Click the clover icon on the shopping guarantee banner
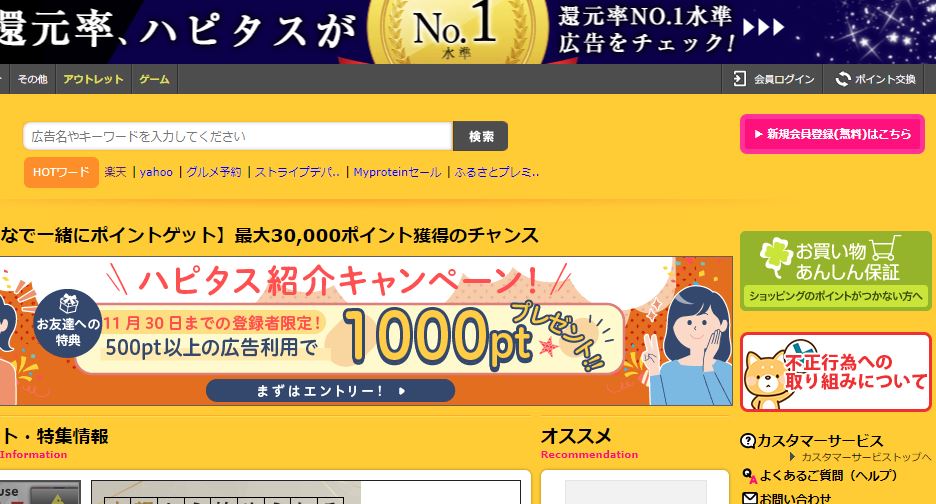The width and height of the screenshot is (936, 504). (776, 257)
